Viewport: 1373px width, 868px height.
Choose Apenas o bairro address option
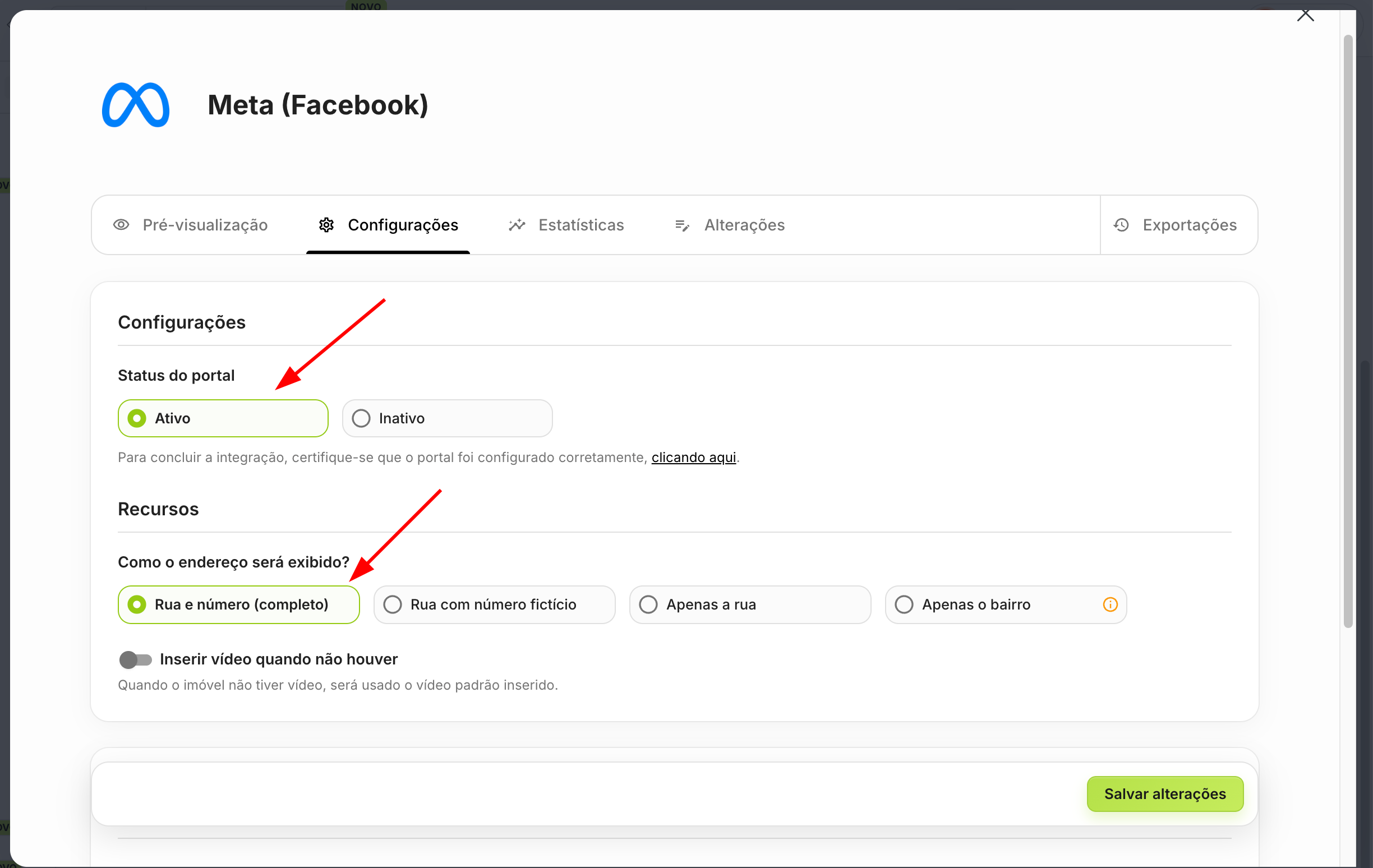pyautogui.click(x=1006, y=604)
